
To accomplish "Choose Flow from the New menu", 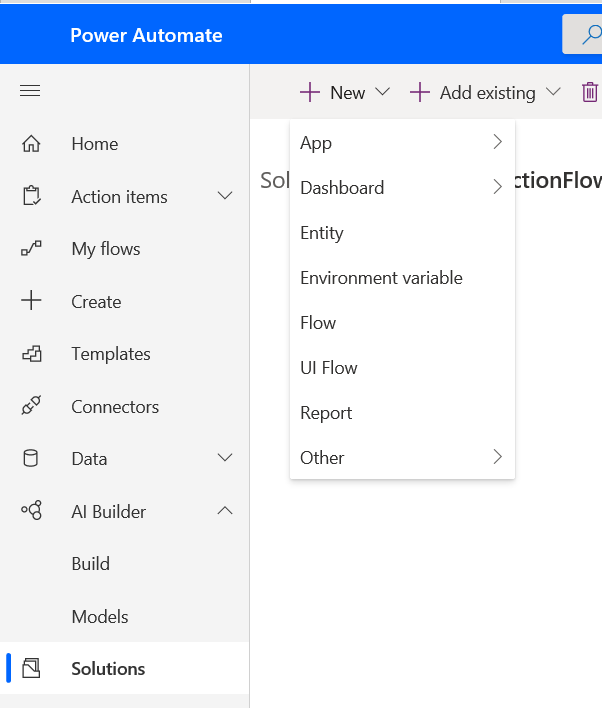I will [402, 322].
